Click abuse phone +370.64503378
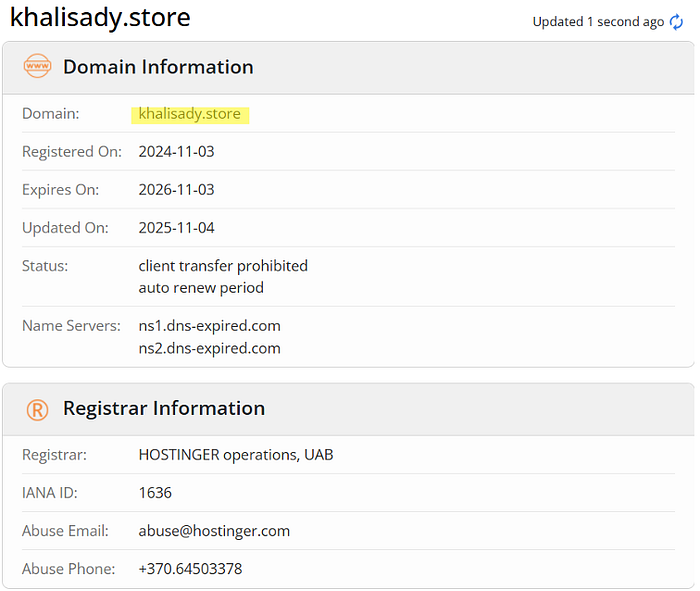The height and width of the screenshot is (591, 700). [190, 569]
